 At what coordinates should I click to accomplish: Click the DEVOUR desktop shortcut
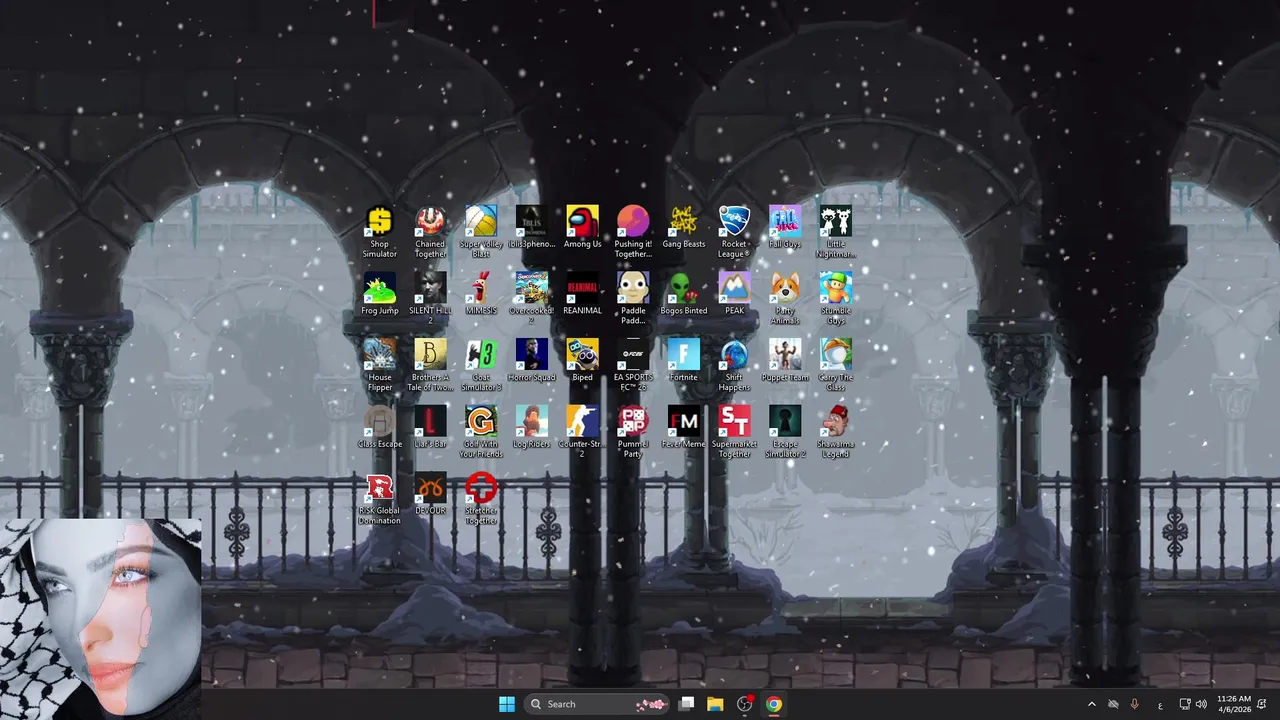point(431,495)
